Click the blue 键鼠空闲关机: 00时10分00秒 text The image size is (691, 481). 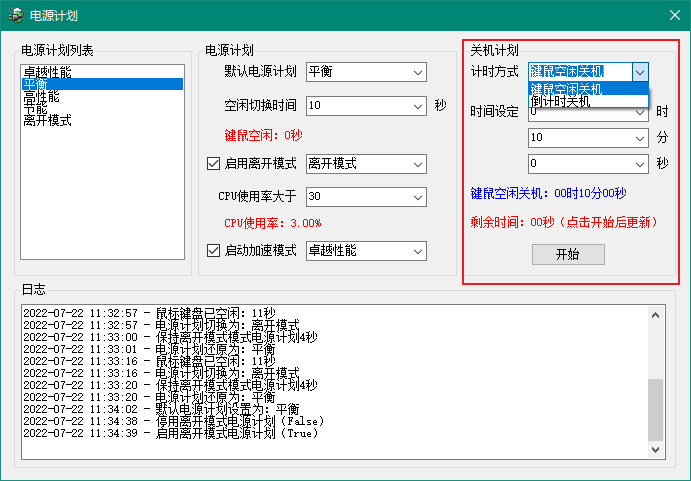coord(548,193)
